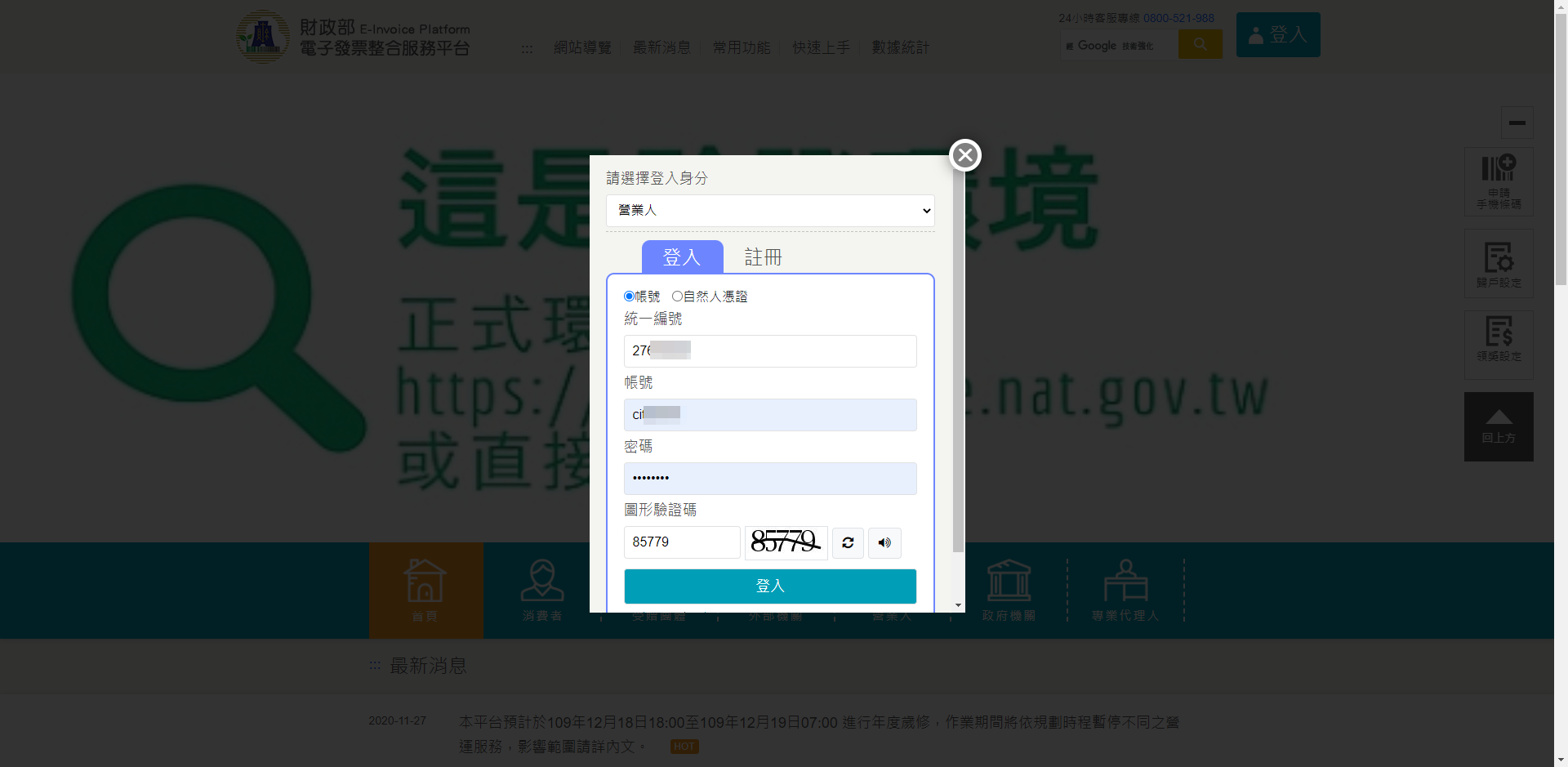The height and width of the screenshot is (767, 1568).
Task: Collapse the right sidebar with minus button
Action: coord(1517,123)
